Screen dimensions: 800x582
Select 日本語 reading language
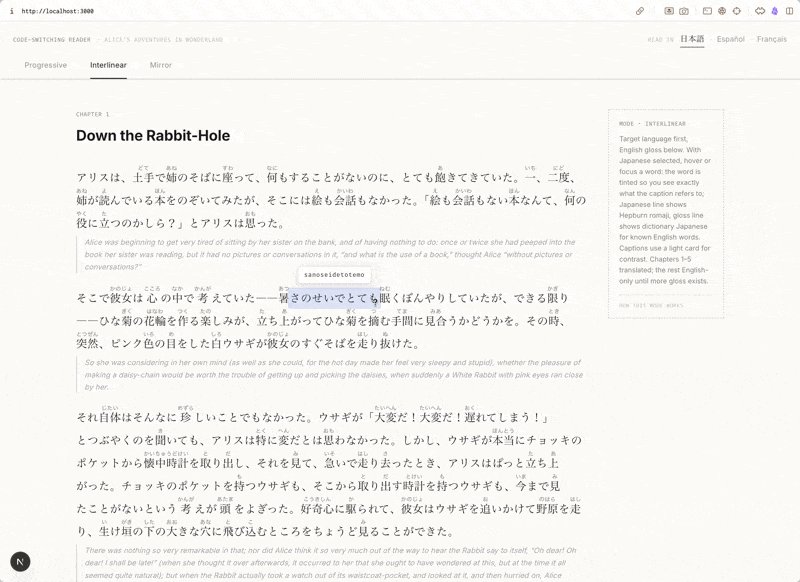(692, 39)
